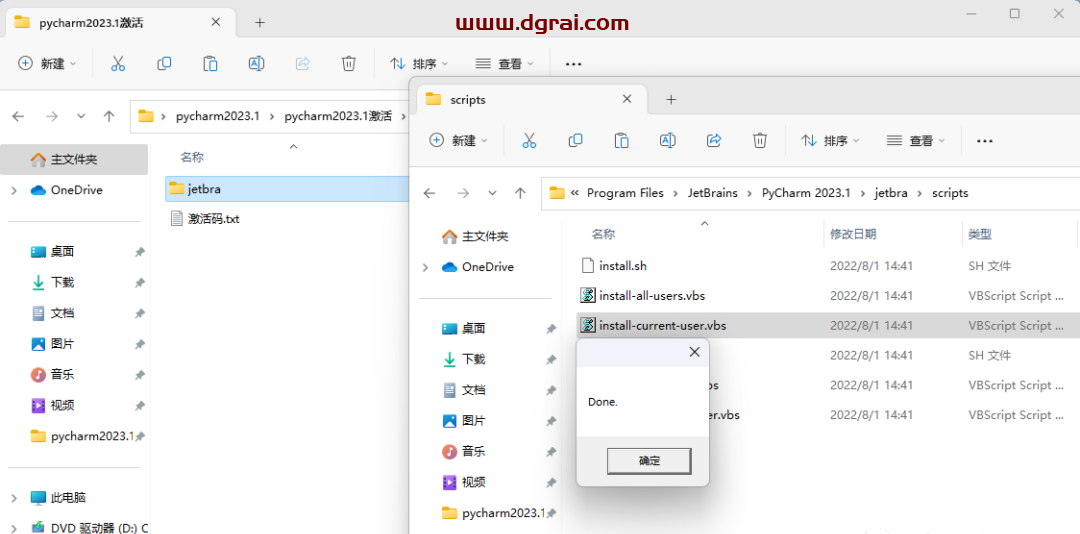Open 排序 dropdown in pycharm2023.1激活 window

[x=419, y=63]
